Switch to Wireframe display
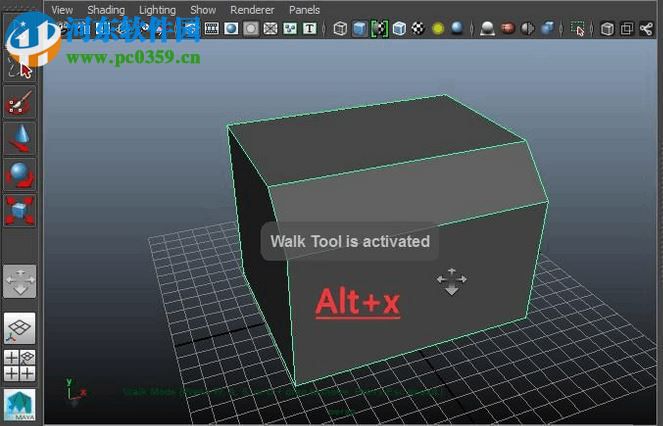Image resolution: width=663 pixels, height=426 pixels. tap(340, 28)
